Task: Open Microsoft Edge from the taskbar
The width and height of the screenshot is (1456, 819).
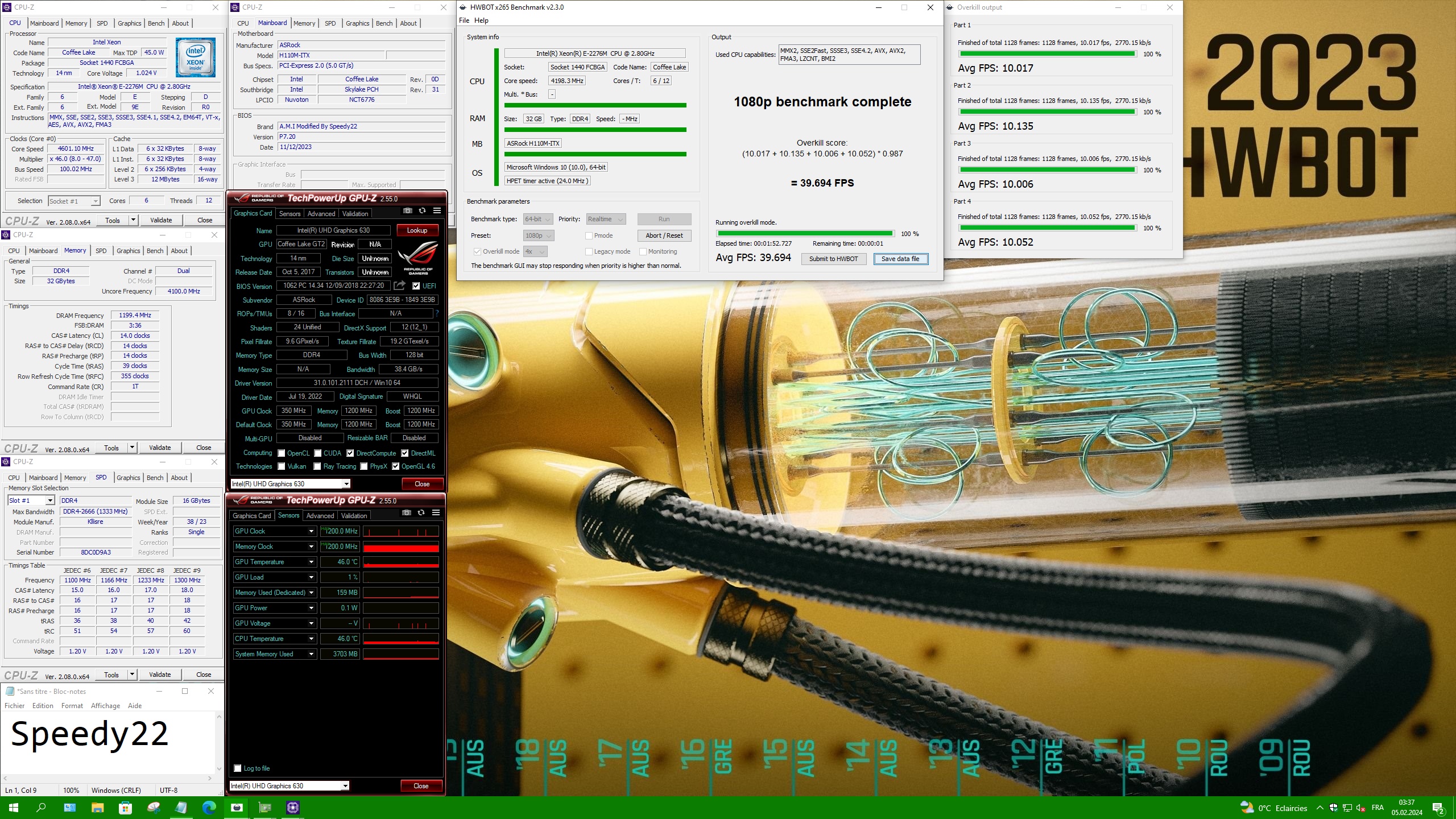Action: pyautogui.click(x=209, y=808)
